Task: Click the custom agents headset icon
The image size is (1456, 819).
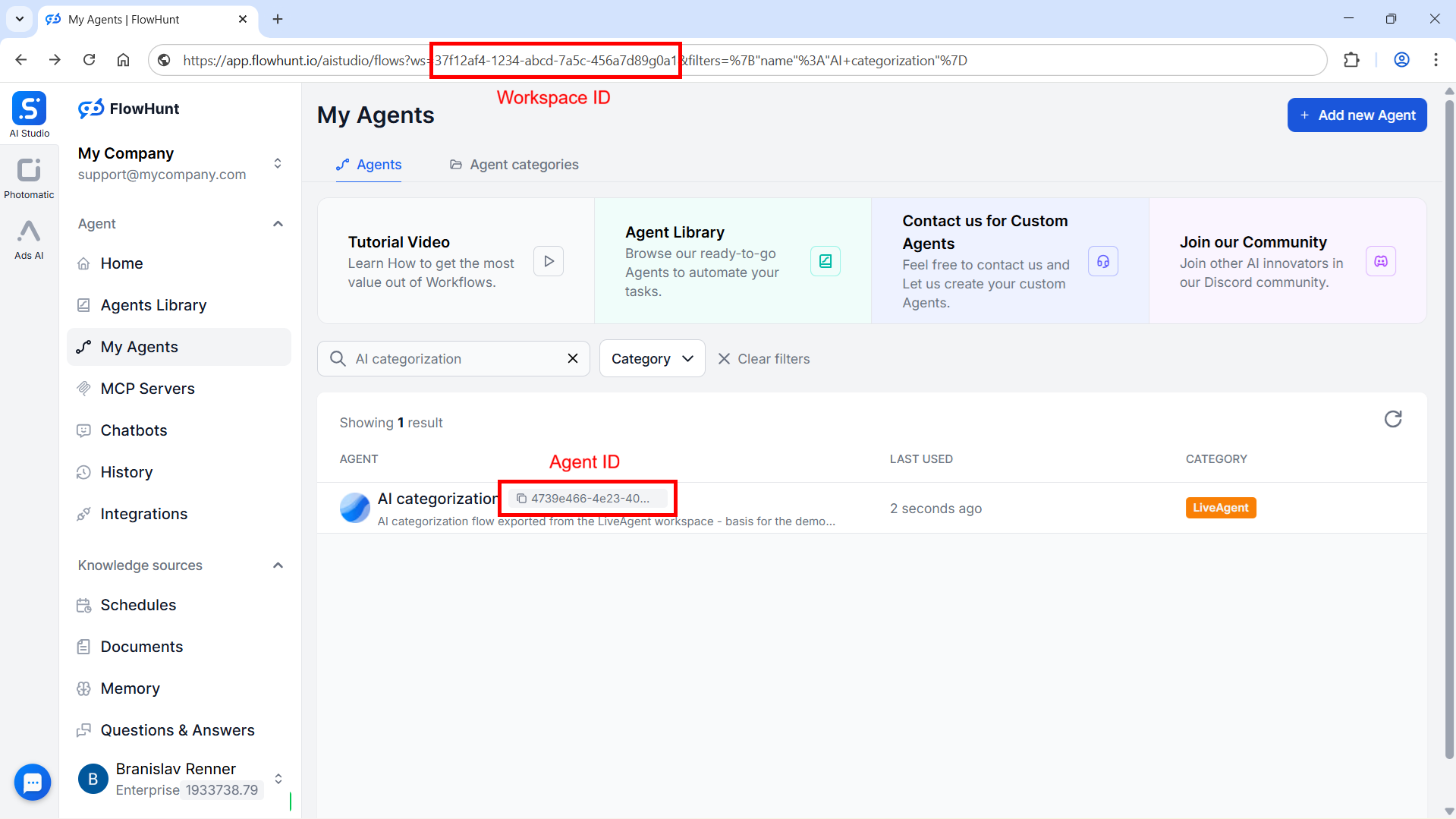Action: [1102, 261]
